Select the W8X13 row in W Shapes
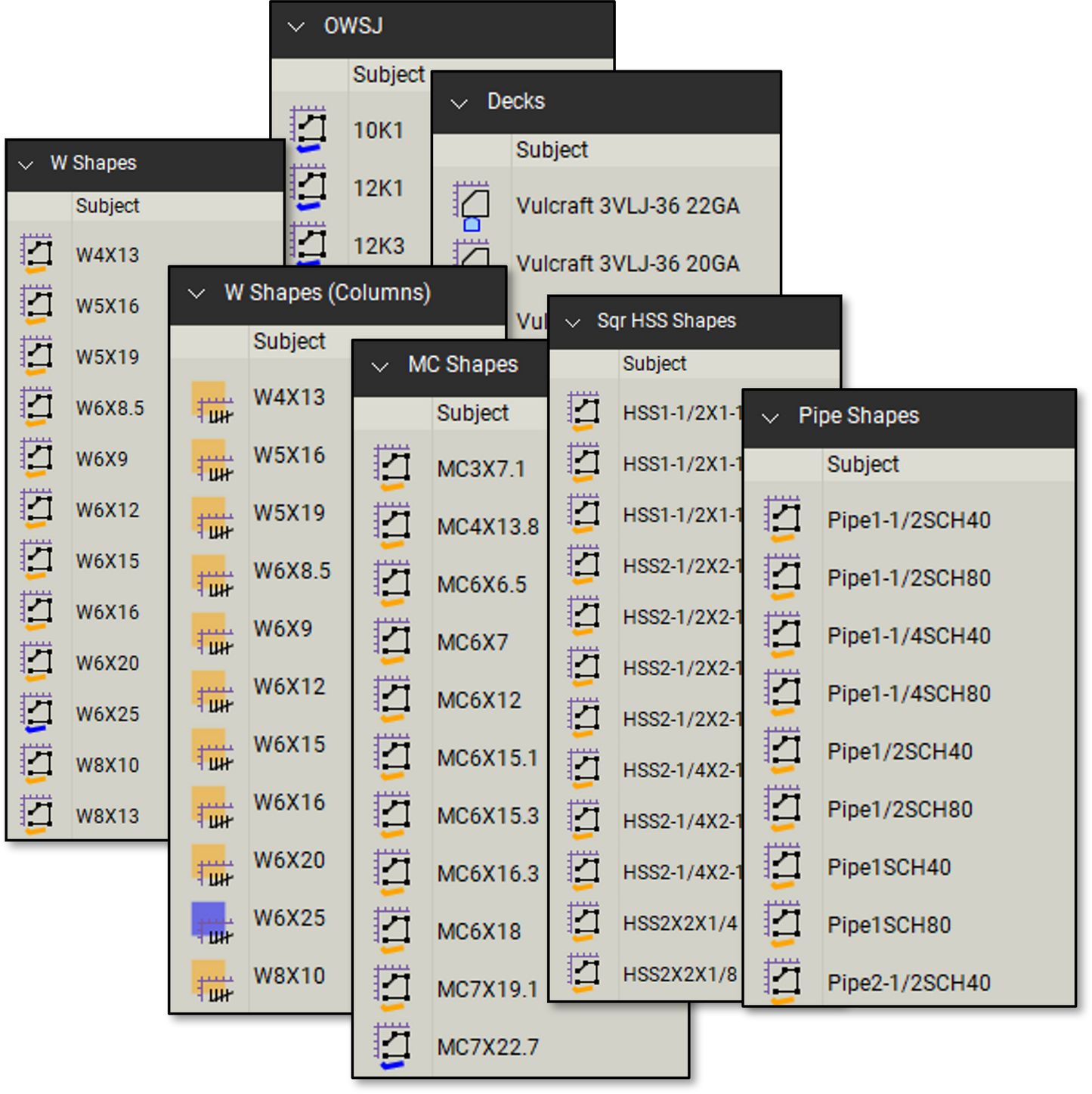Viewport: 1092px width, 1094px height. click(x=107, y=816)
